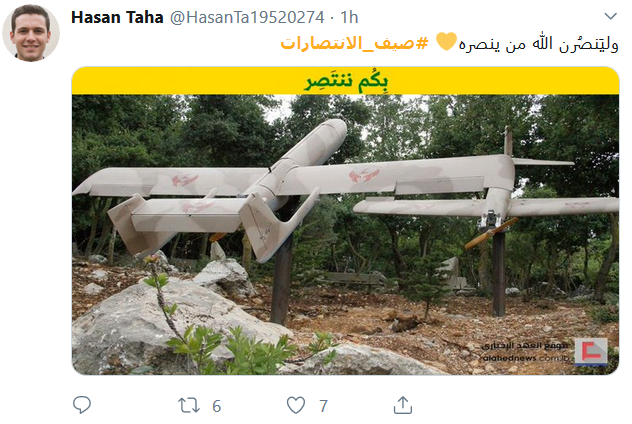Screen dimensions: 632x424
Task: Click the yellow banner reading بكم ننتصر
Action: [x=345, y=81]
